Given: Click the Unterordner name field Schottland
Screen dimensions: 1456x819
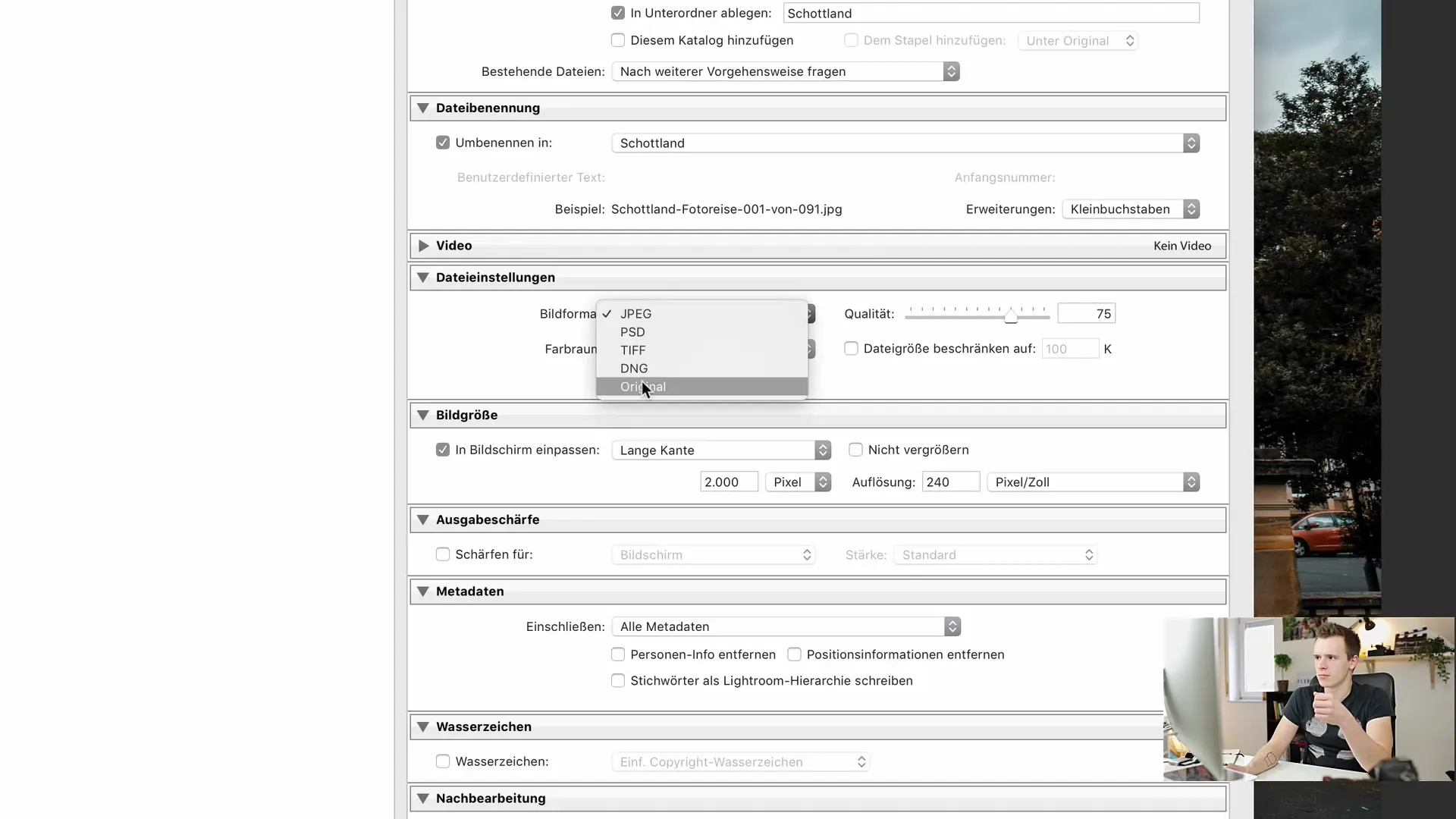Looking at the screenshot, I should [991, 13].
